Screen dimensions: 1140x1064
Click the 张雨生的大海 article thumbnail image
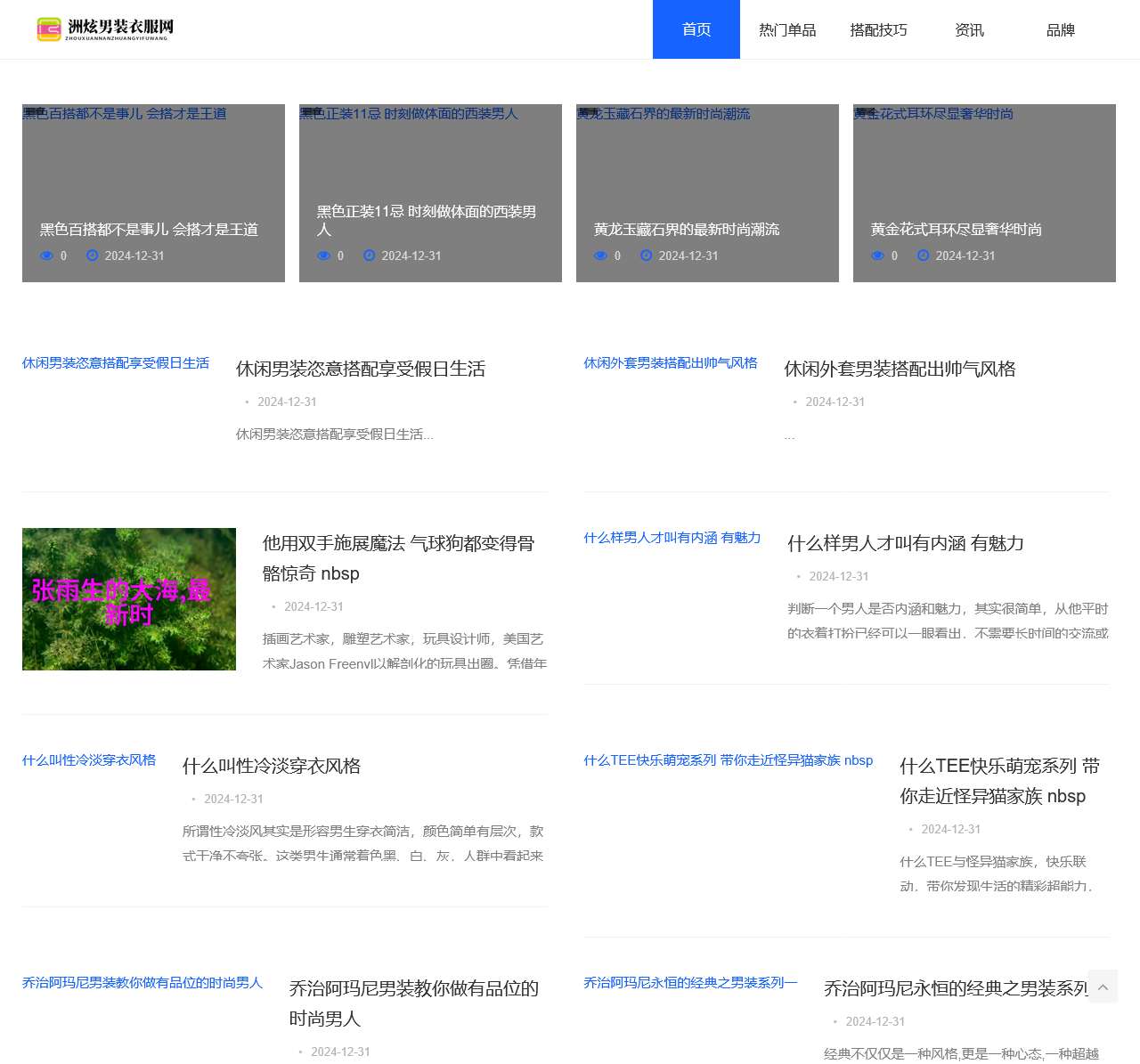(128, 598)
